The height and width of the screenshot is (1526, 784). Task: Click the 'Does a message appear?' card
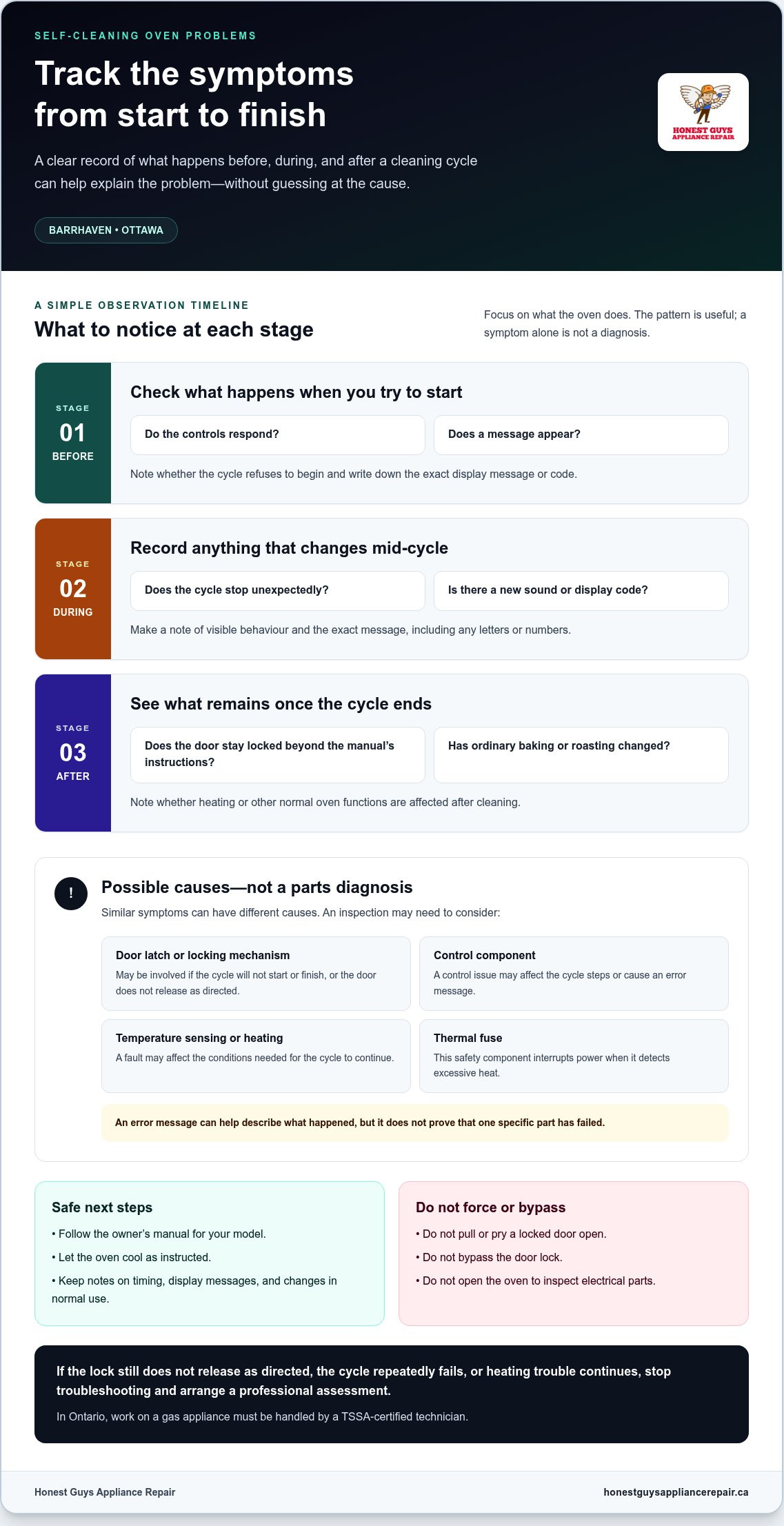581,435
